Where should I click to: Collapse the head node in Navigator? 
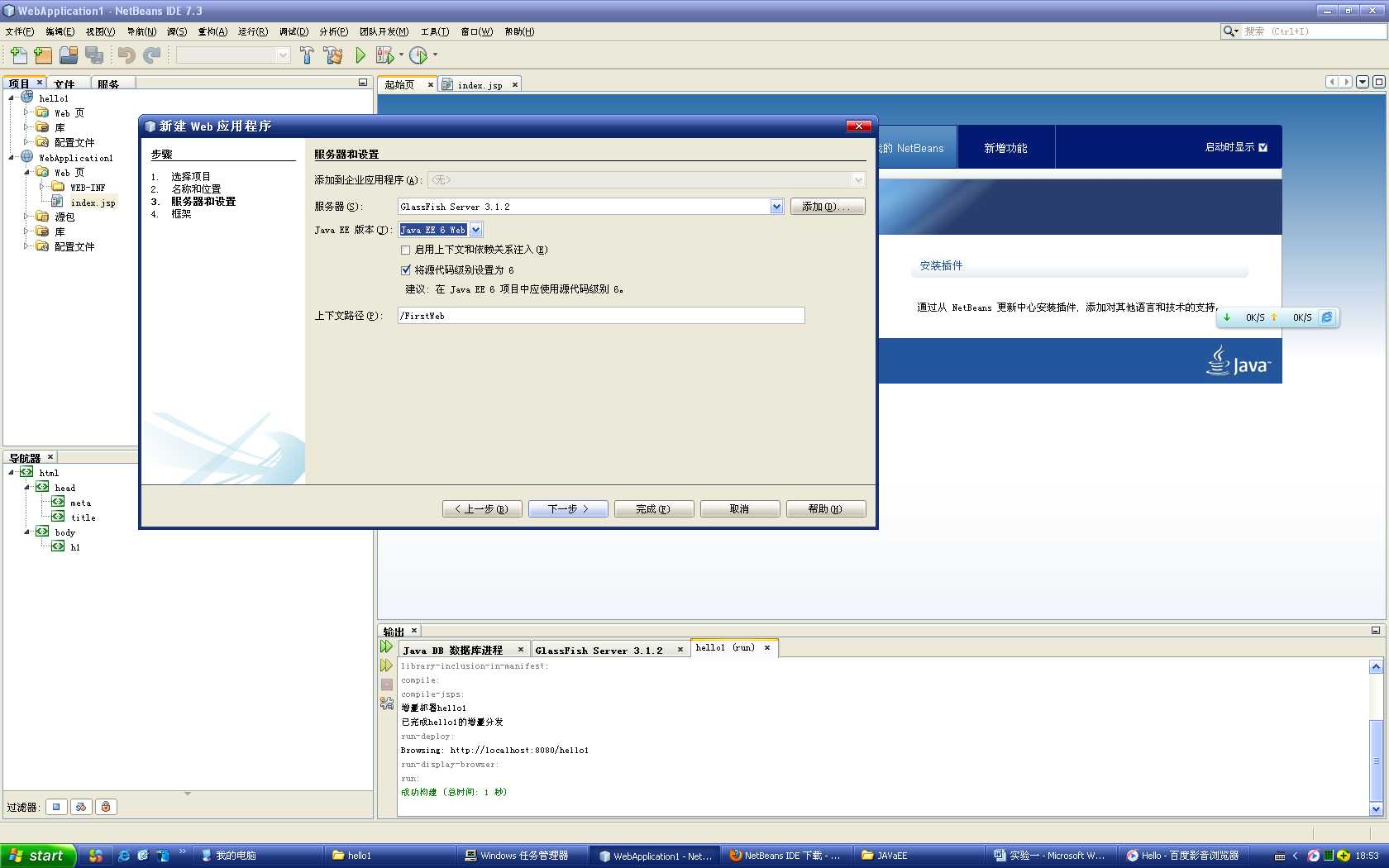(x=27, y=488)
